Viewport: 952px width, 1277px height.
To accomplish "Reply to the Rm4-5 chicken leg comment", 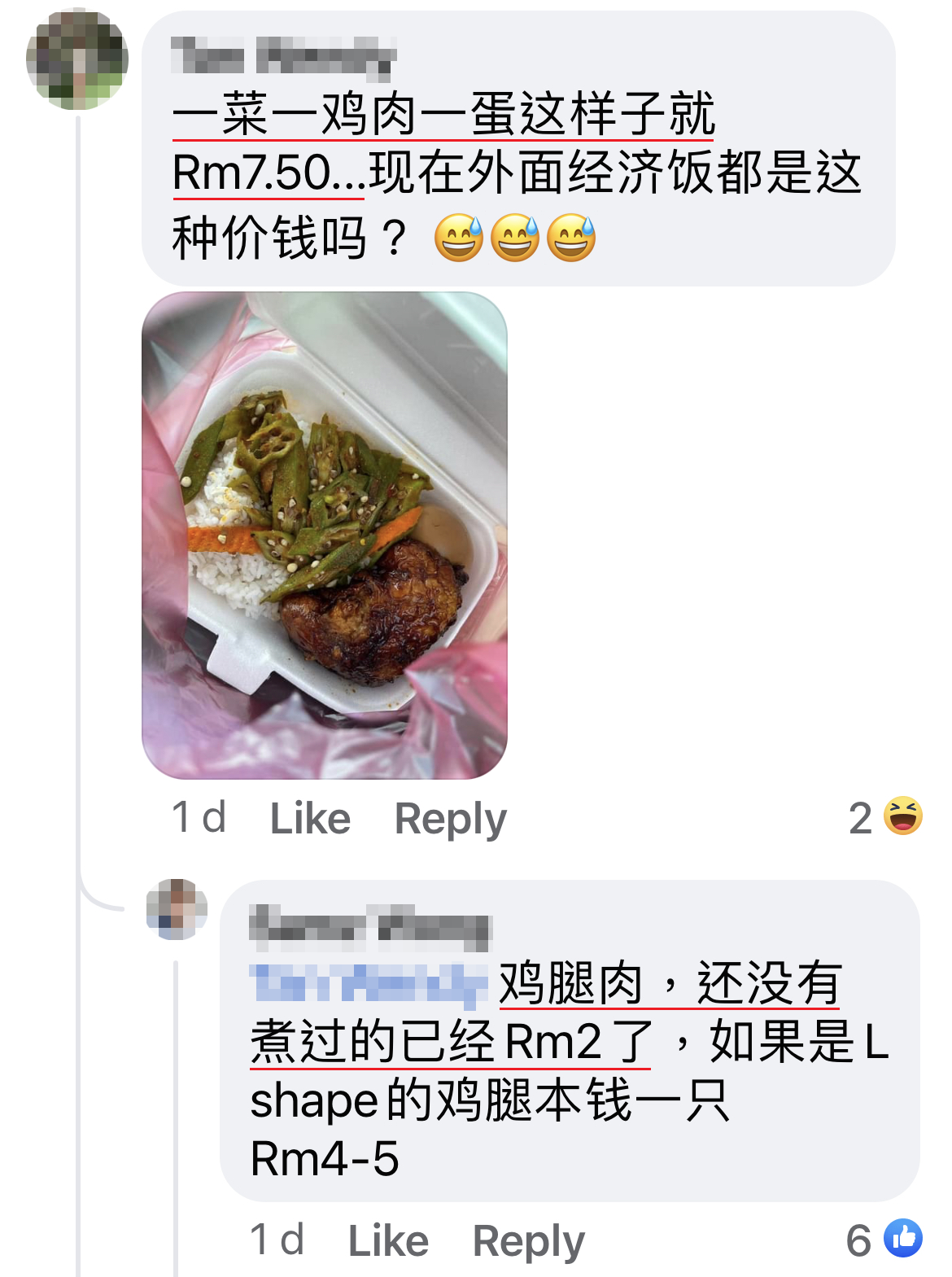I will [x=528, y=1242].
